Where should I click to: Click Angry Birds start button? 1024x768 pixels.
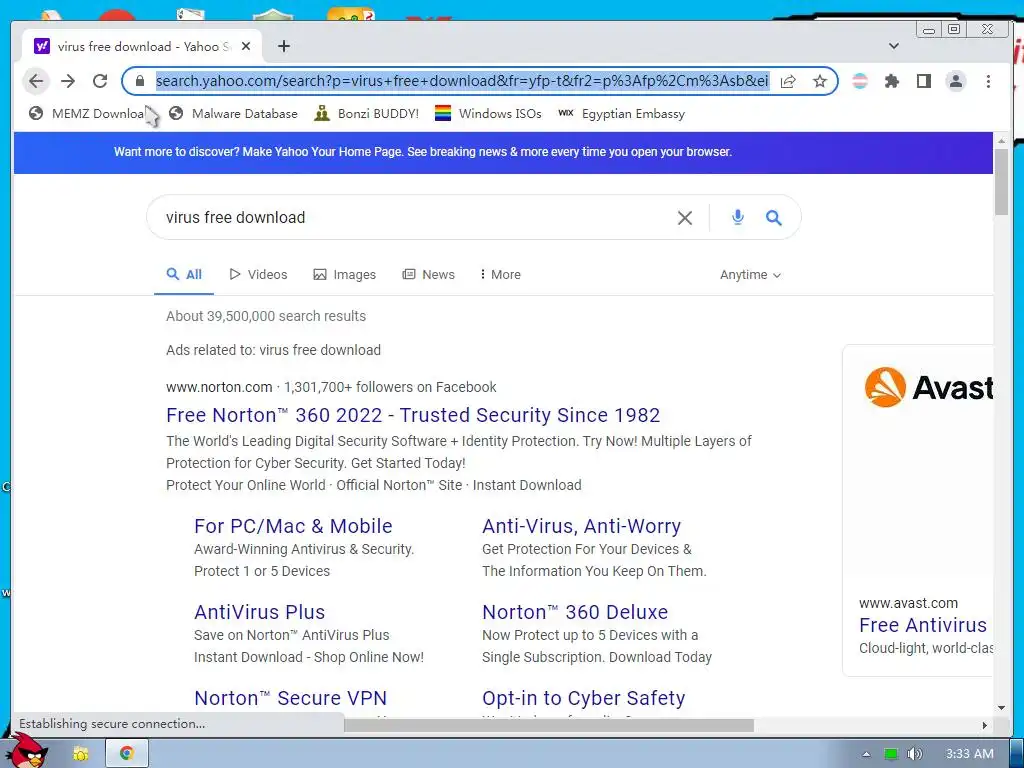click(29, 751)
